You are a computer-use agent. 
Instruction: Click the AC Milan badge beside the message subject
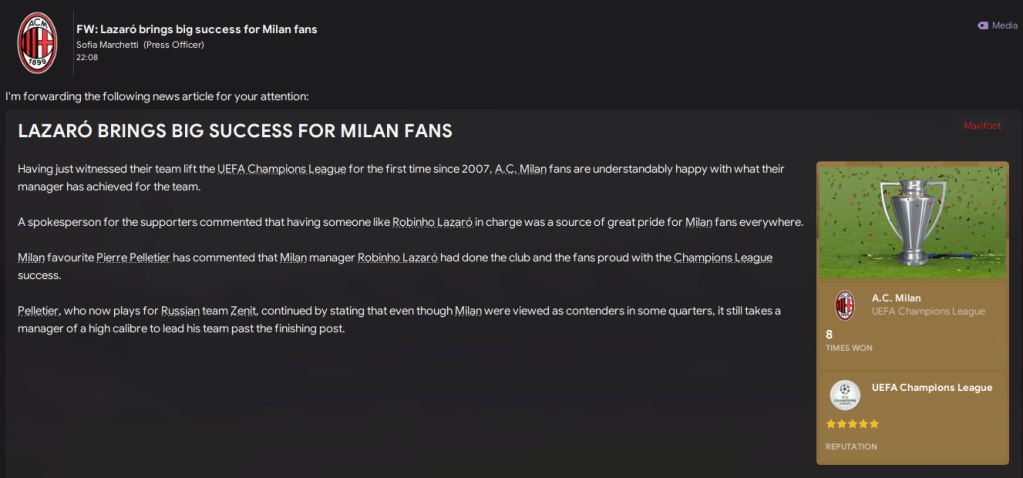click(x=38, y=41)
